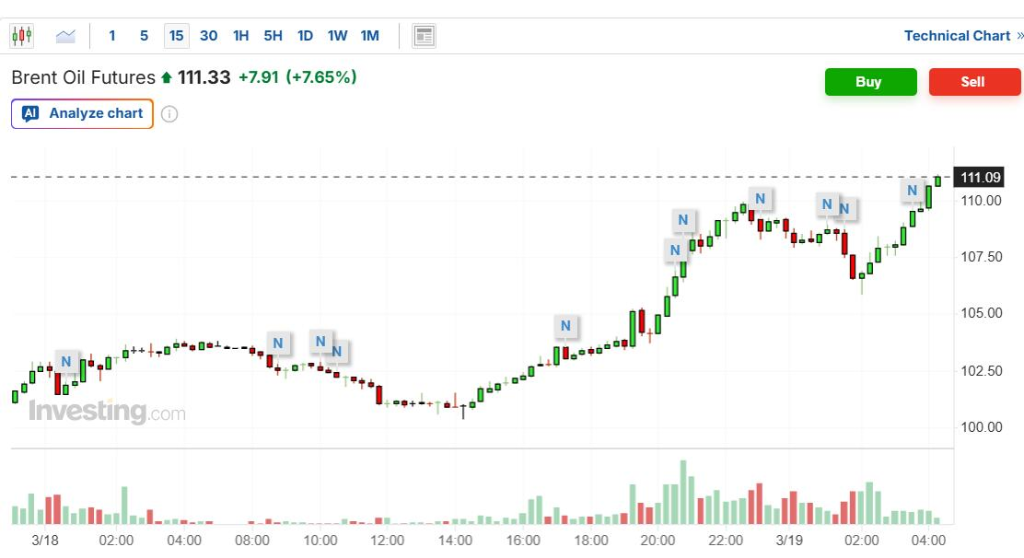Select the 1 minute interval
The image size is (1024, 558).
[x=112, y=35]
